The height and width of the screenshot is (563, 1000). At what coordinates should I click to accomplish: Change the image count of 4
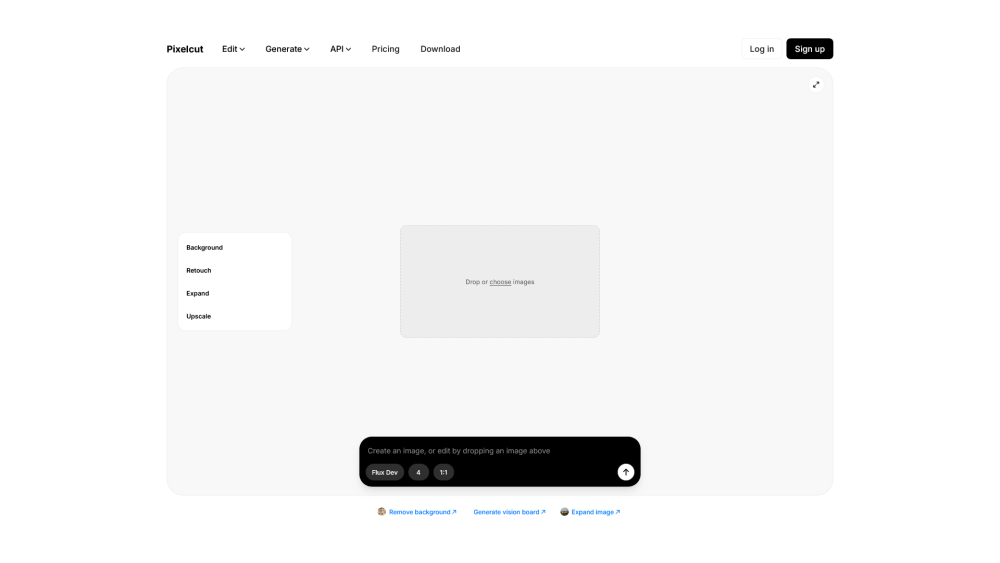click(x=418, y=472)
